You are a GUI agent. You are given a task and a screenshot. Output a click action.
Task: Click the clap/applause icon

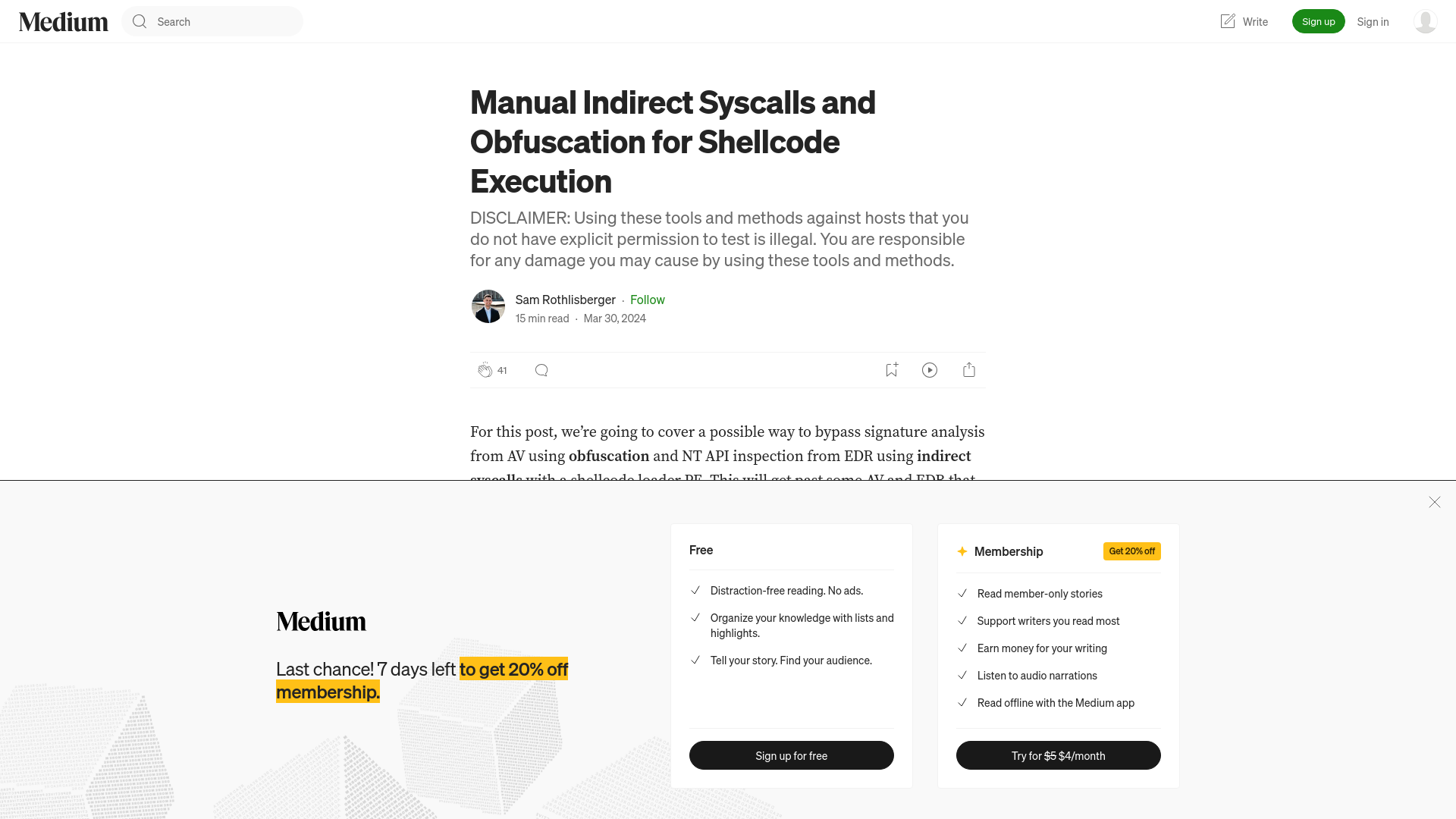coord(485,369)
